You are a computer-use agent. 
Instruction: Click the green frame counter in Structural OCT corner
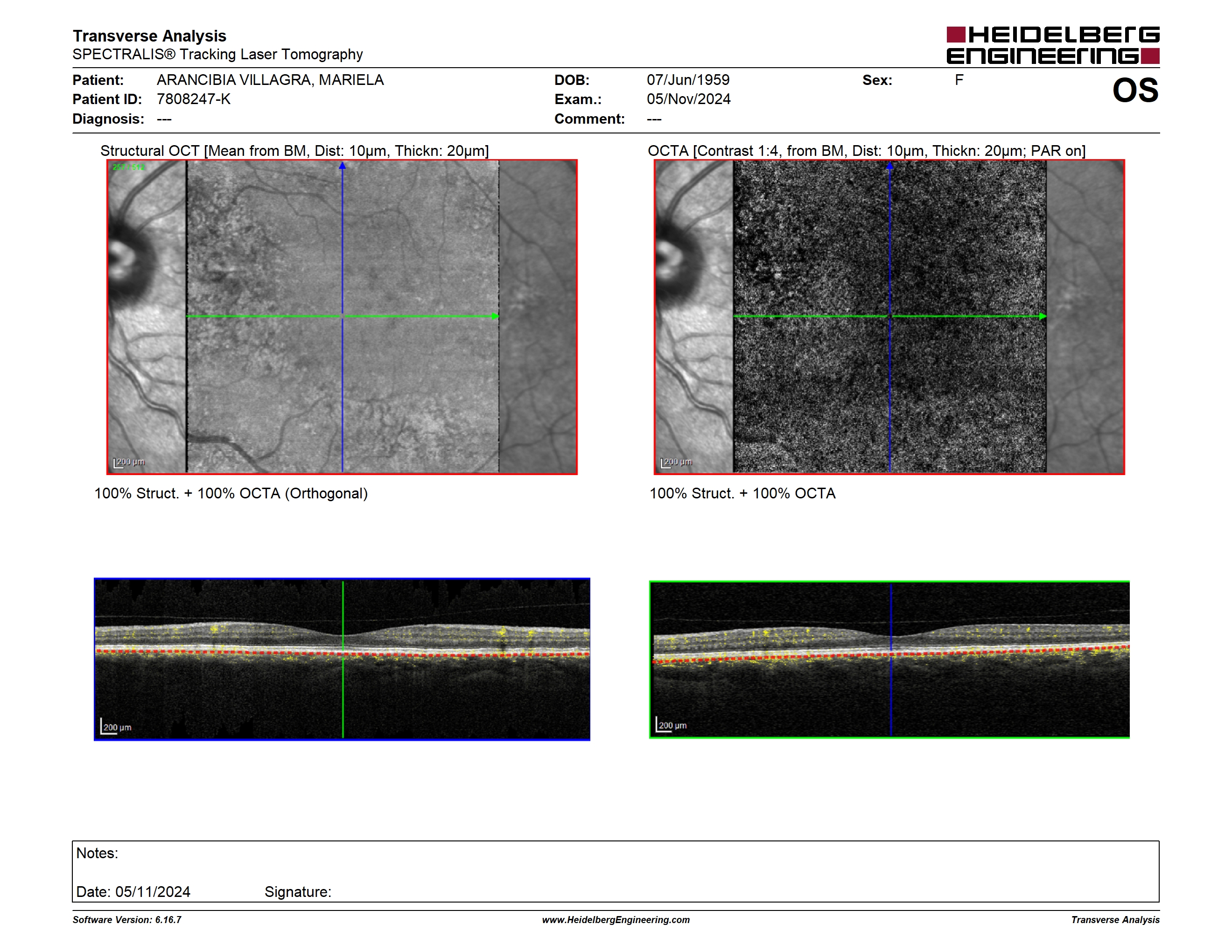(x=129, y=168)
